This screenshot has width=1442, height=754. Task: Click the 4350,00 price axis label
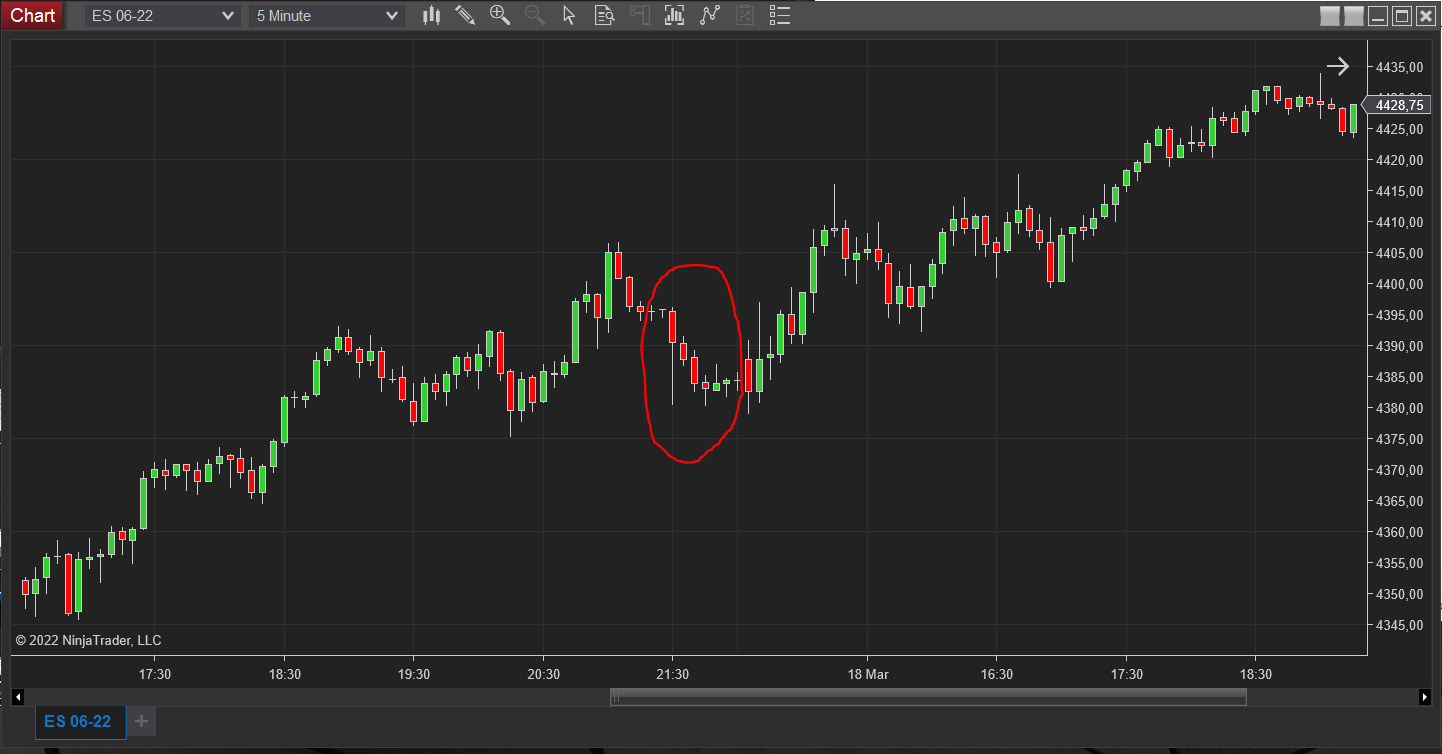click(x=1399, y=594)
